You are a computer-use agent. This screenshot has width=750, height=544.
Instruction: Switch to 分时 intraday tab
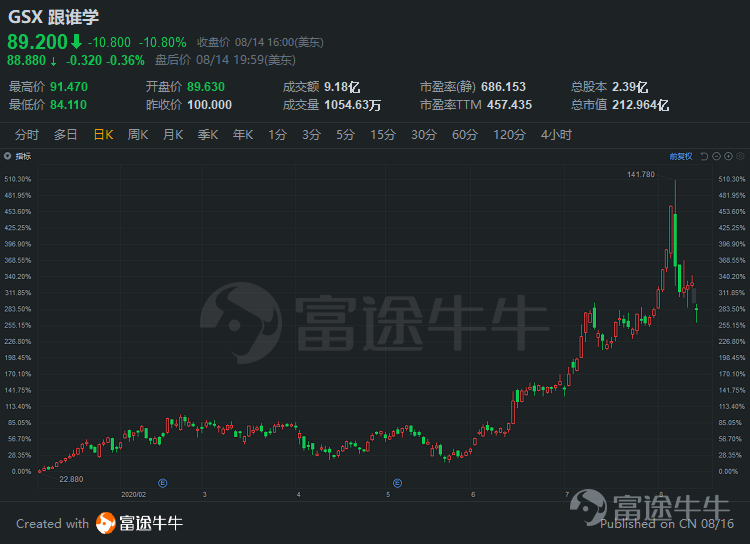(x=26, y=135)
